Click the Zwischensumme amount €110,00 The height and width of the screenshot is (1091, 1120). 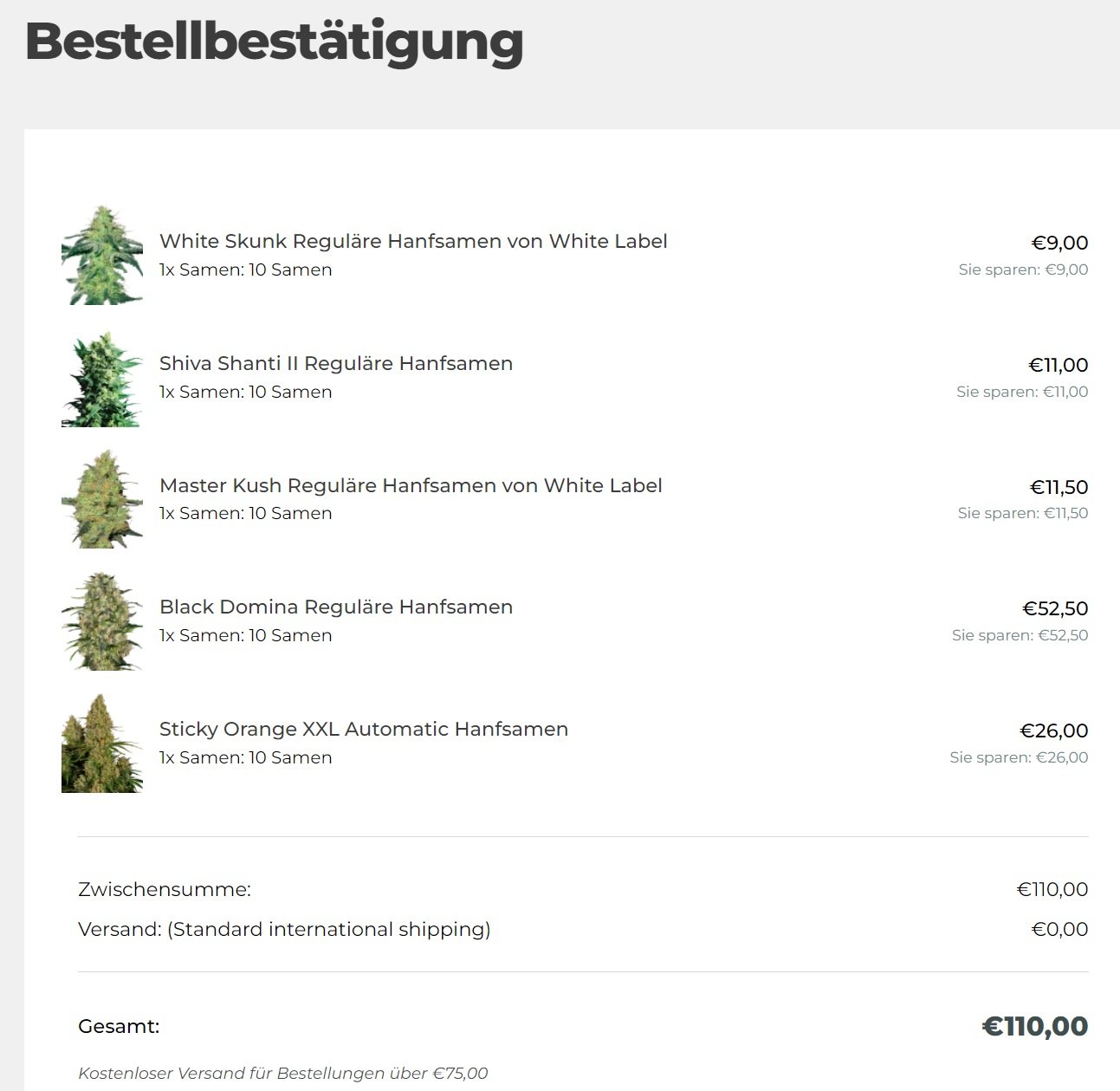click(x=1052, y=889)
